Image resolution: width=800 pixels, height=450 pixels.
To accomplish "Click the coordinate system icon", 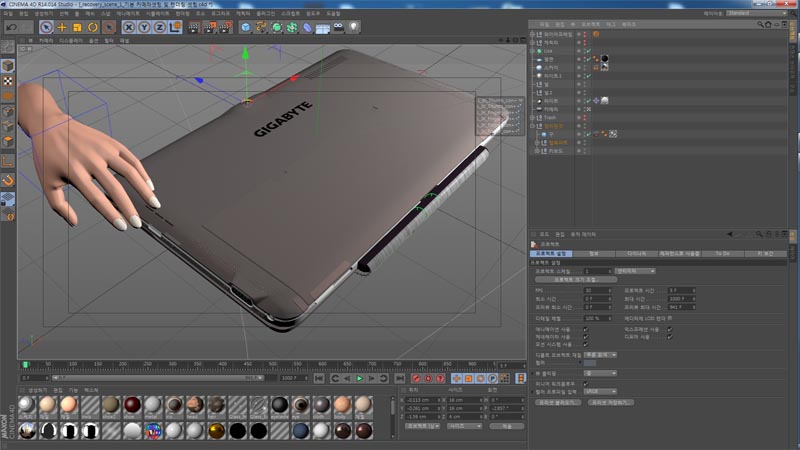I will [175, 27].
